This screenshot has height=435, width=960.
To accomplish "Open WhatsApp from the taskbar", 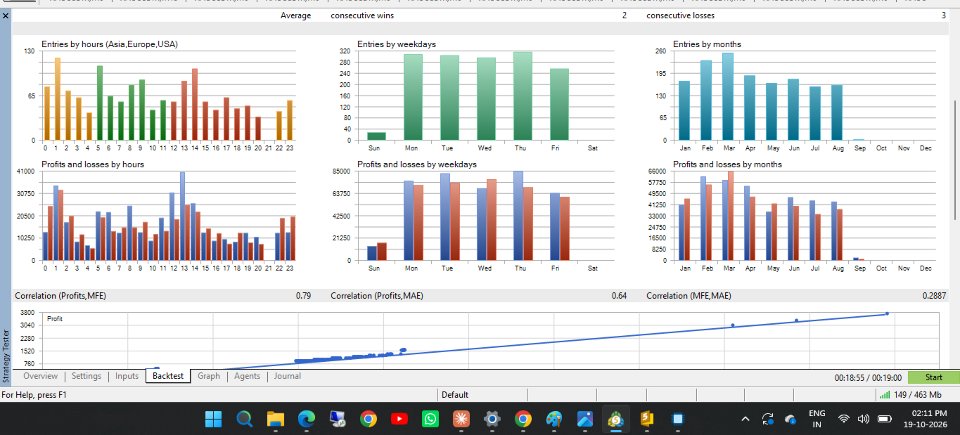I will click(x=430, y=419).
